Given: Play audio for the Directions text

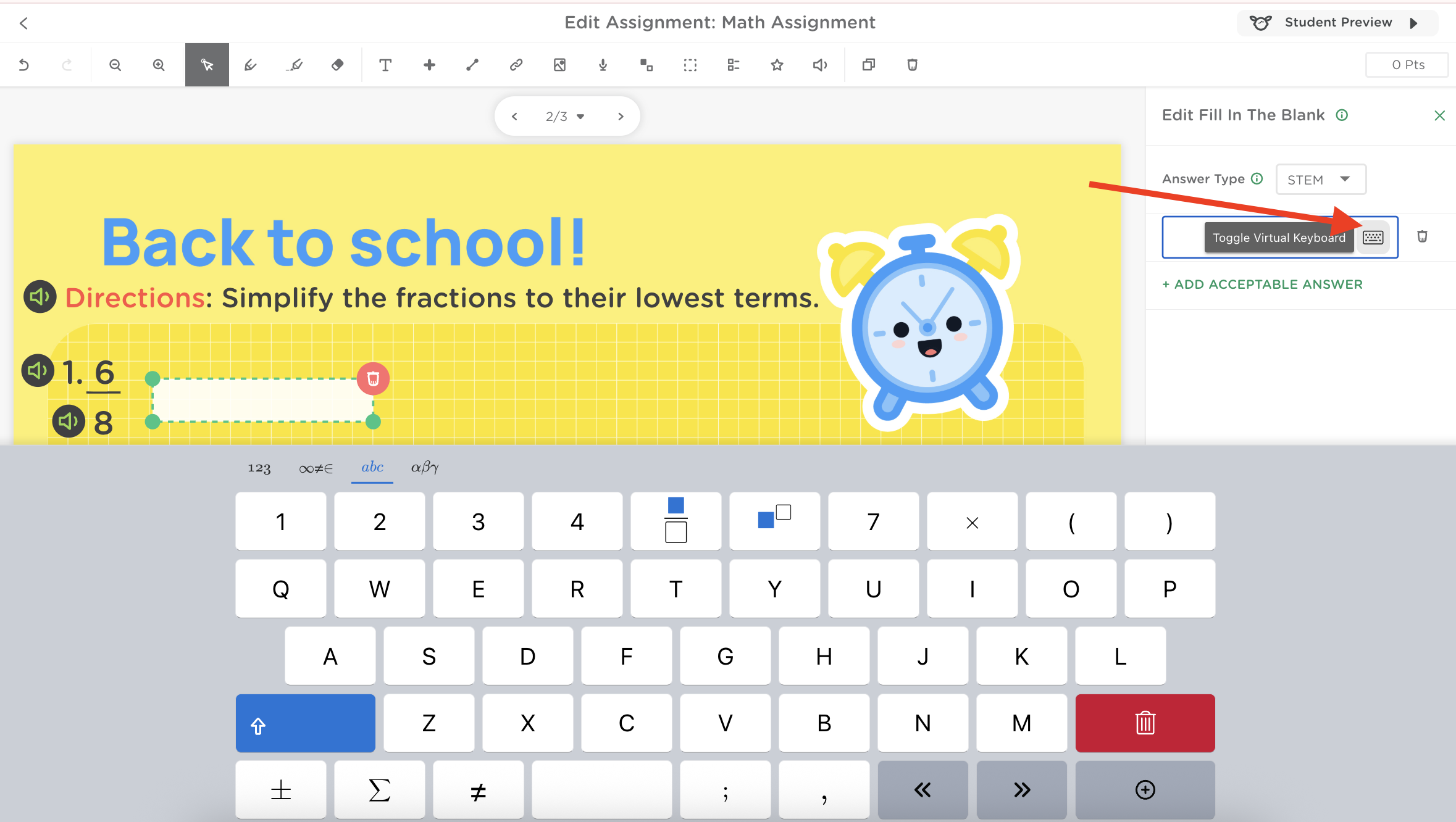Looking at the screenshot, I should pos(40,297).
